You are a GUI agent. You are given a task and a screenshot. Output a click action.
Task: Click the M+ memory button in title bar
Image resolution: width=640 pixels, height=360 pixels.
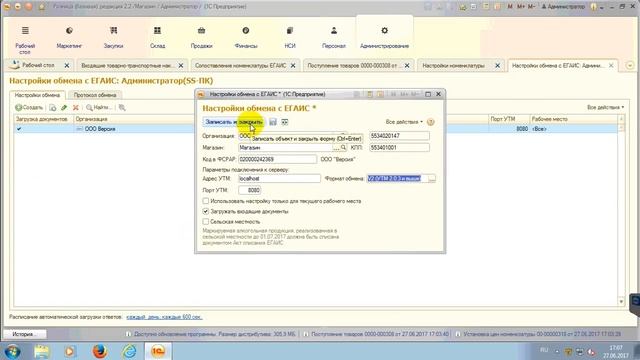(x=521, y=7)
